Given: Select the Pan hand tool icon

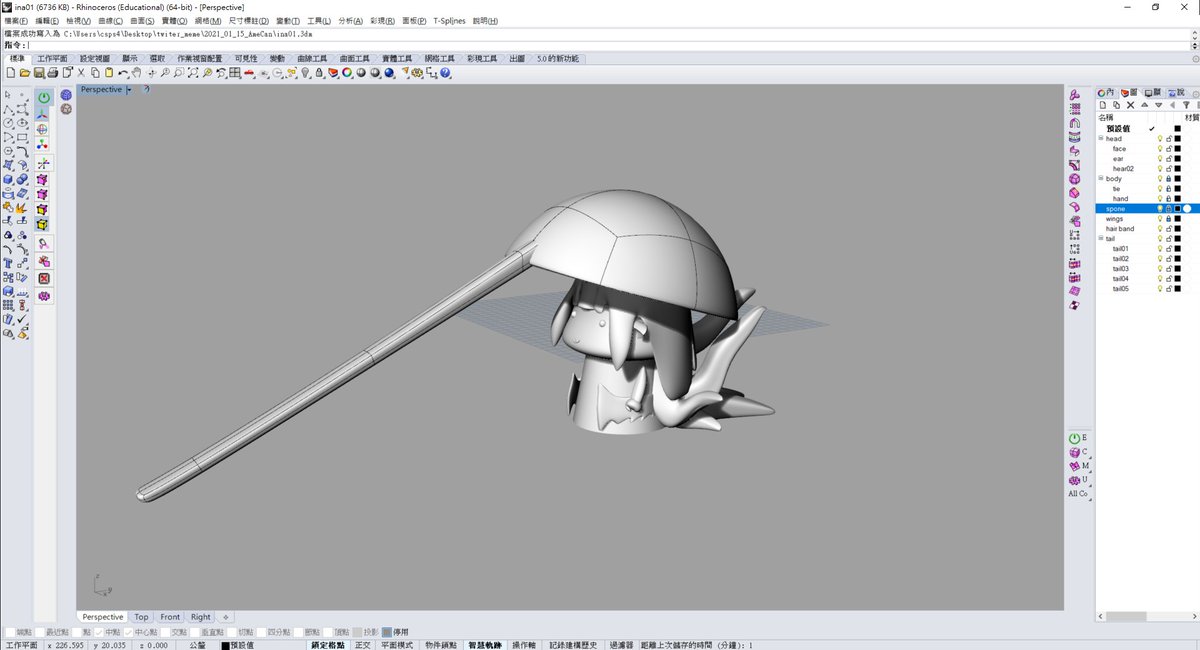Looking at the screenshot, I should tap(137, 73).
